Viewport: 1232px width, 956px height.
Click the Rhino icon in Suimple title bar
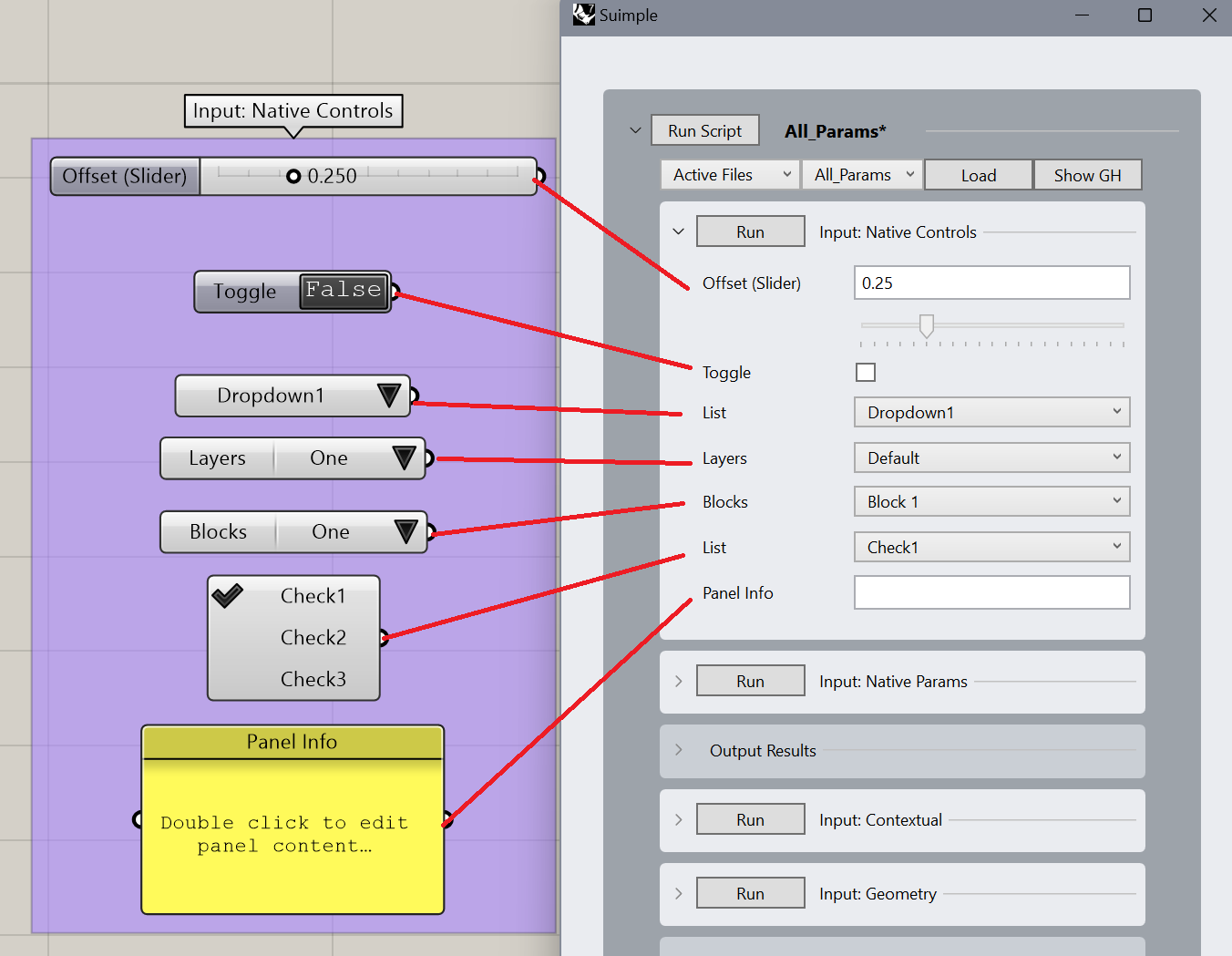point(583,15)
